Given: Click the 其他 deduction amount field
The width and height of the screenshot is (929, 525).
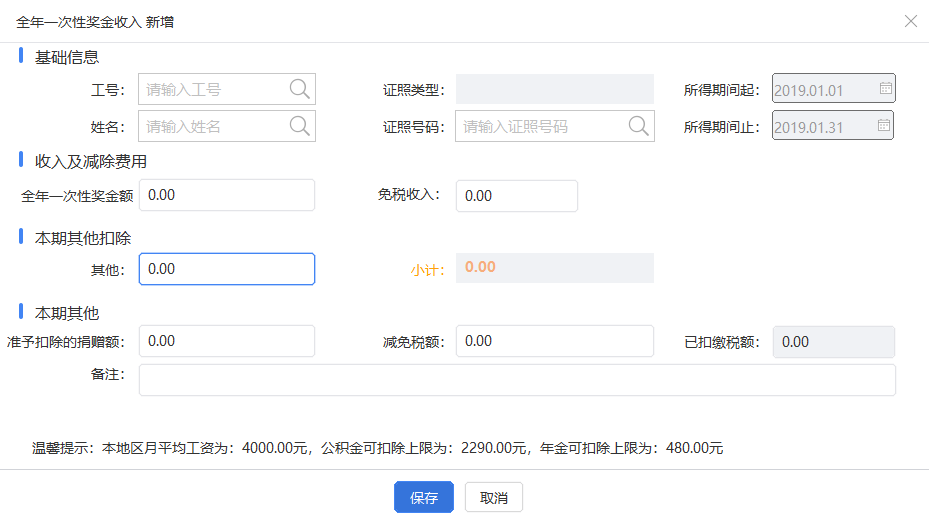Looking at the screenshot, I should (x=227, y=269).
